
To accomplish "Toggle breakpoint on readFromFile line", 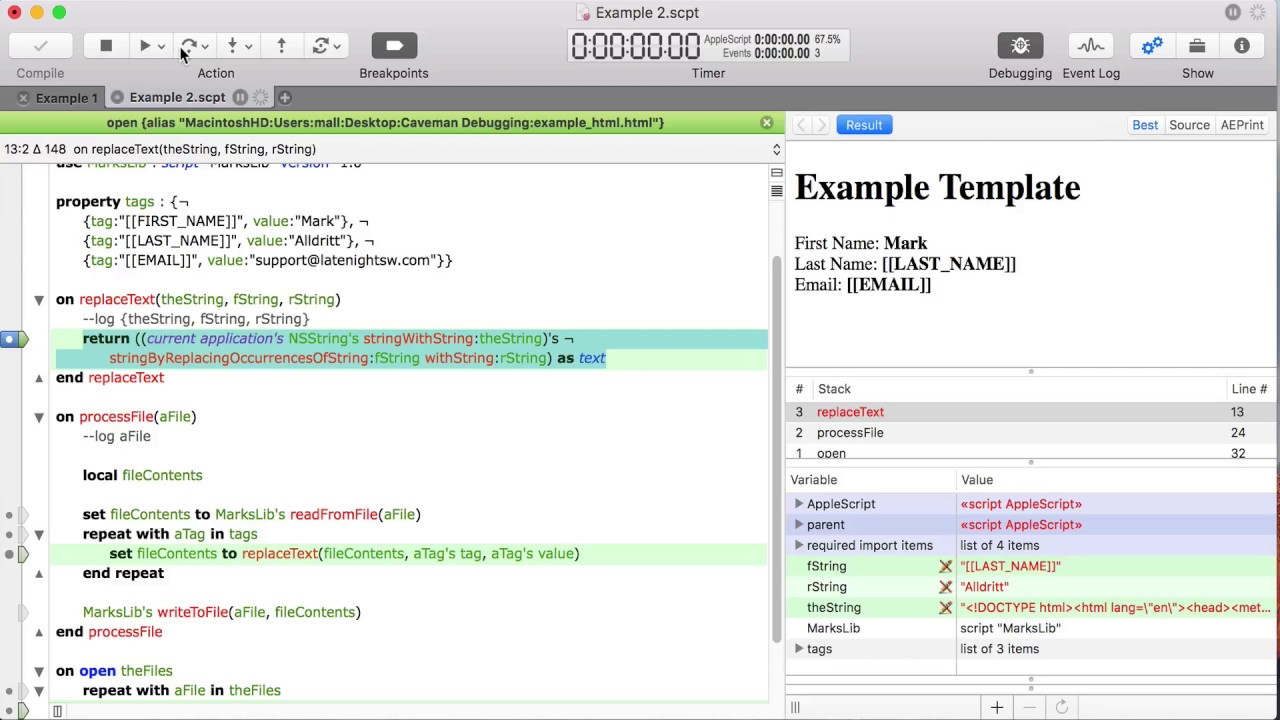I will coord(10,515).
